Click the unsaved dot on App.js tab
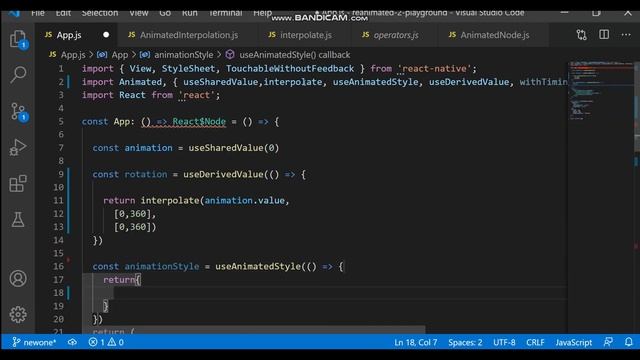The width and height of the screenshot is (640, 360). (106, 35)
